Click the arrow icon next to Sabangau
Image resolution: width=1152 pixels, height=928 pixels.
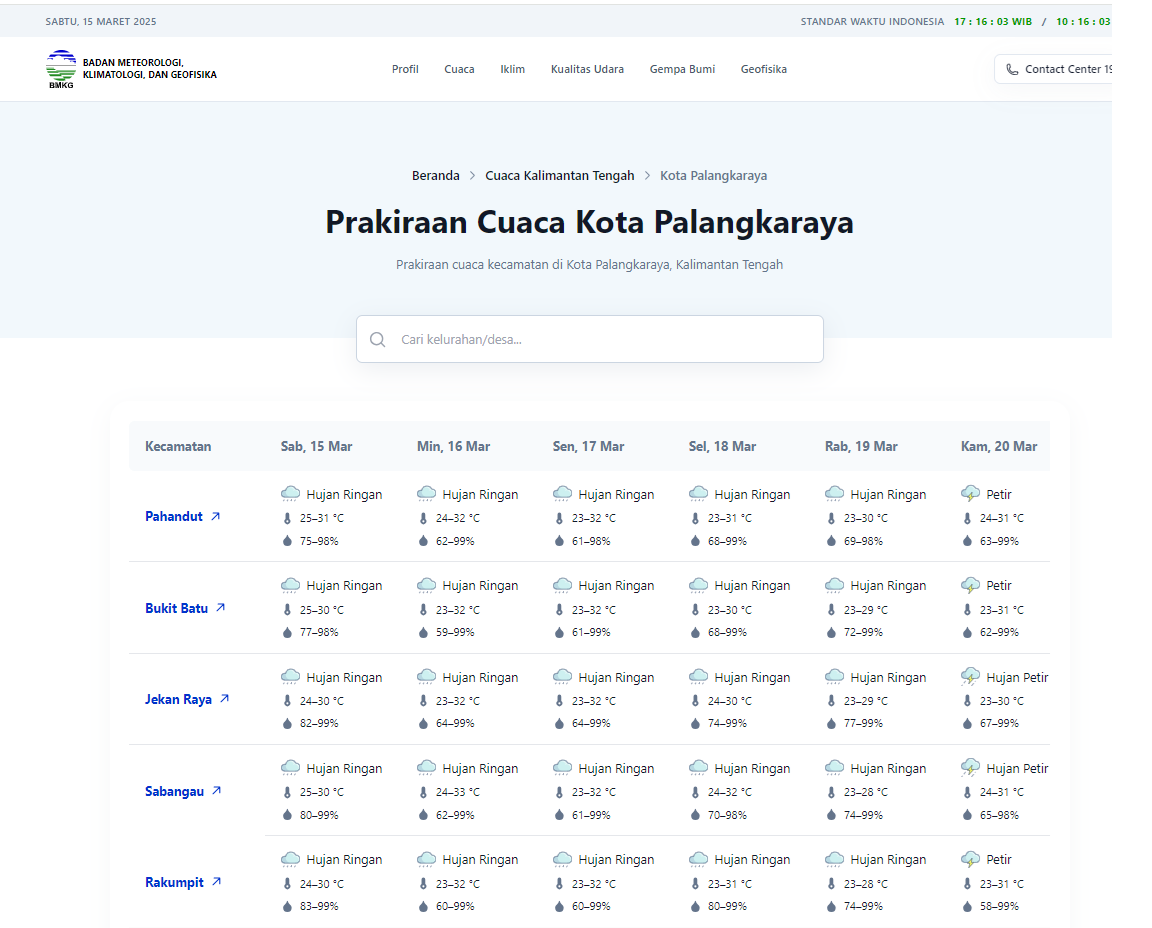tap(216, 790)
